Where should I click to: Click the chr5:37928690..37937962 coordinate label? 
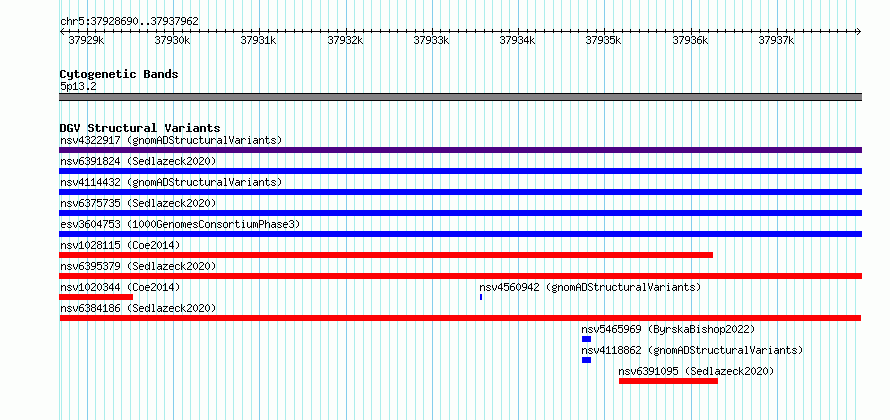[x=129, y=21]
